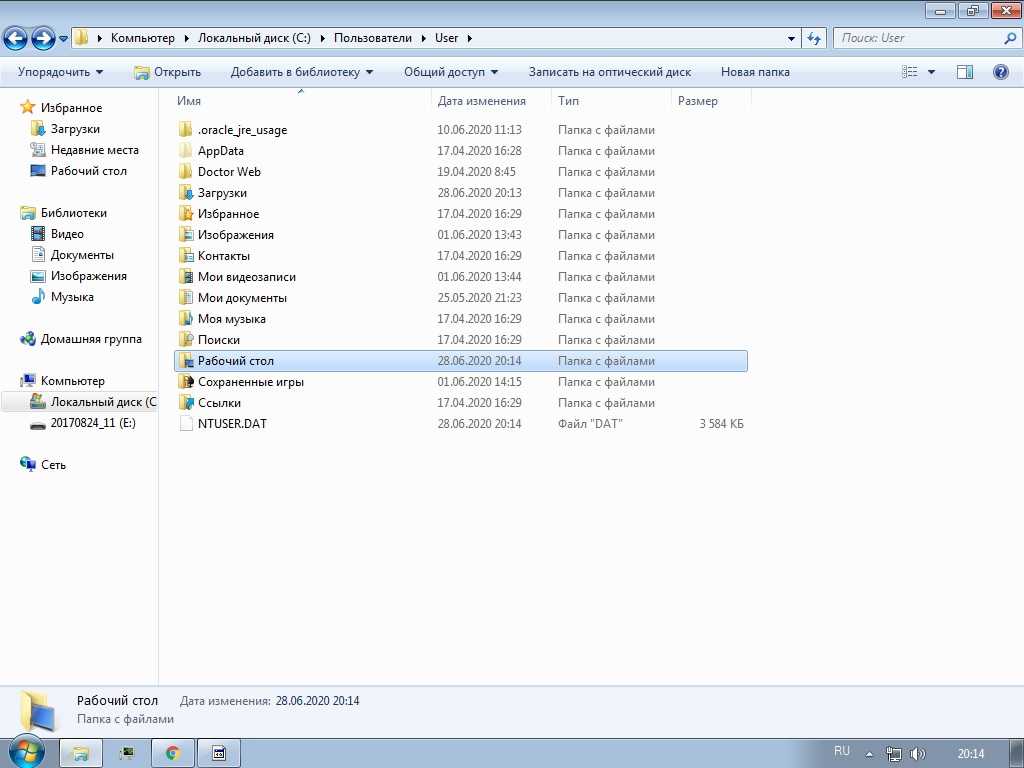This screenshot has width=1024, height=768.
Task: Open Google Chrome from the taskbar
Action: (172, 753)
